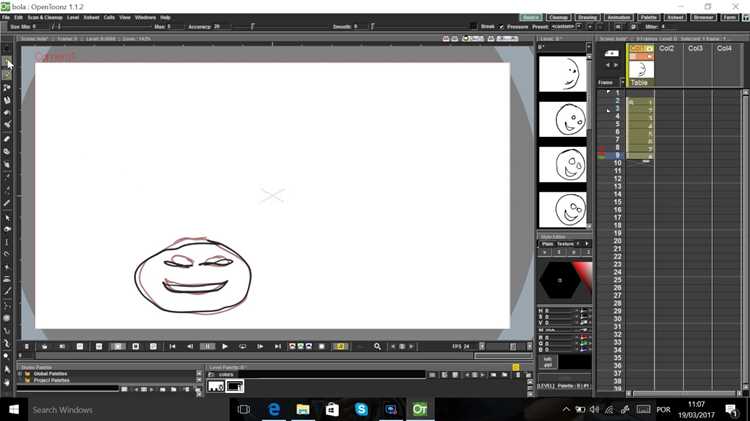The width and height of the screenshot is (750, 421).
Task: Click the magnifier icon in playback bar
Action: click(377, 346)
